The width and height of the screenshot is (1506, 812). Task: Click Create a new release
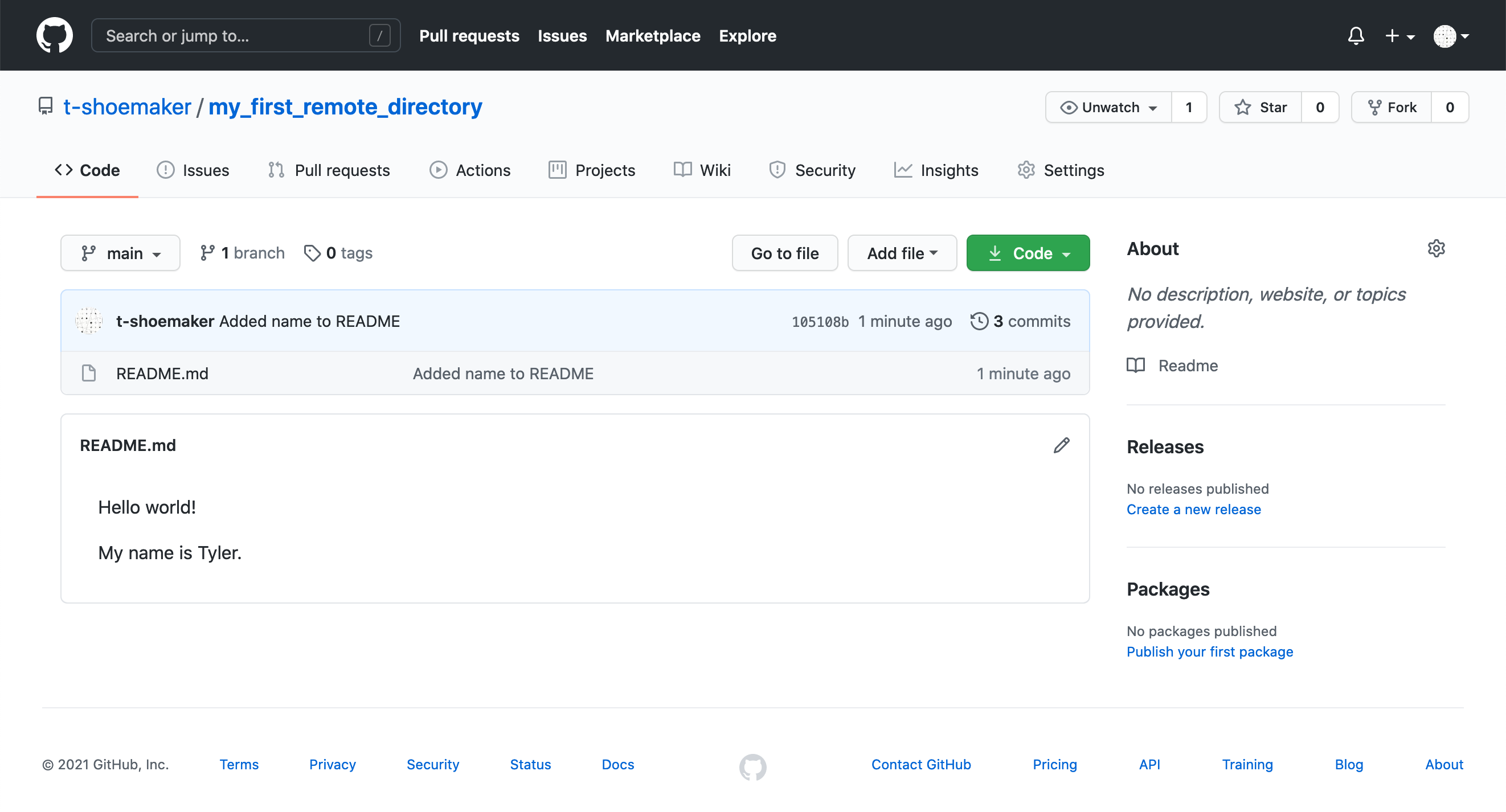(x=1193, y=509)
